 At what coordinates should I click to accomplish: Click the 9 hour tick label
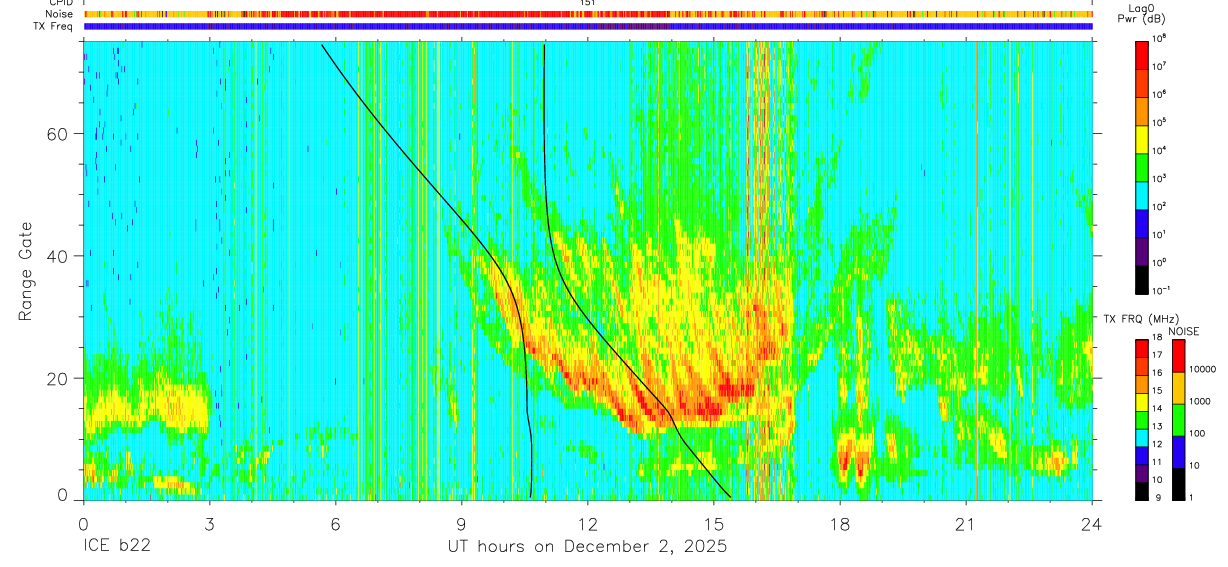[461, 523]
